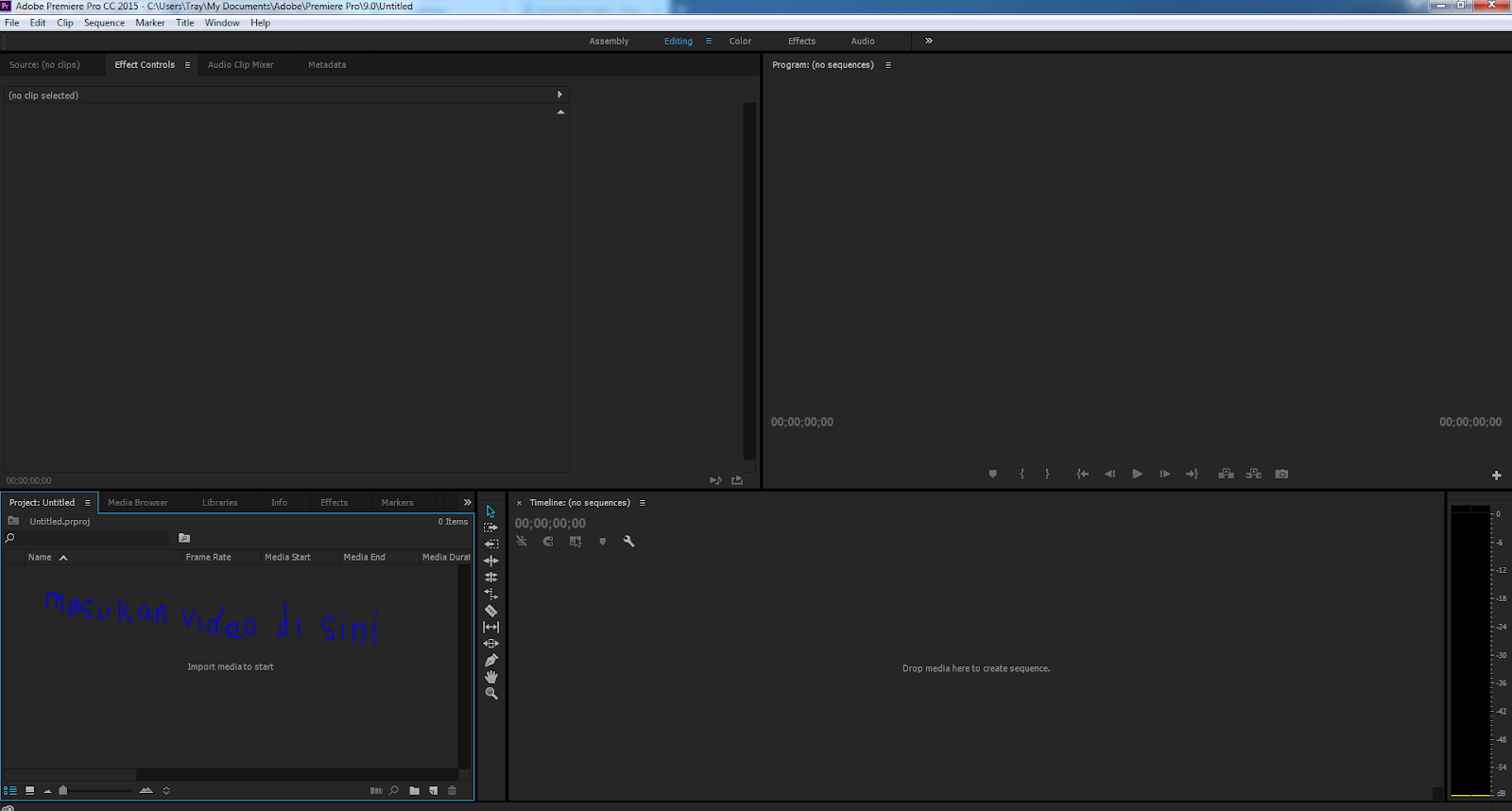1512x811 pixels.
Task: Select the Slide tool
Action: pos(490,644)
